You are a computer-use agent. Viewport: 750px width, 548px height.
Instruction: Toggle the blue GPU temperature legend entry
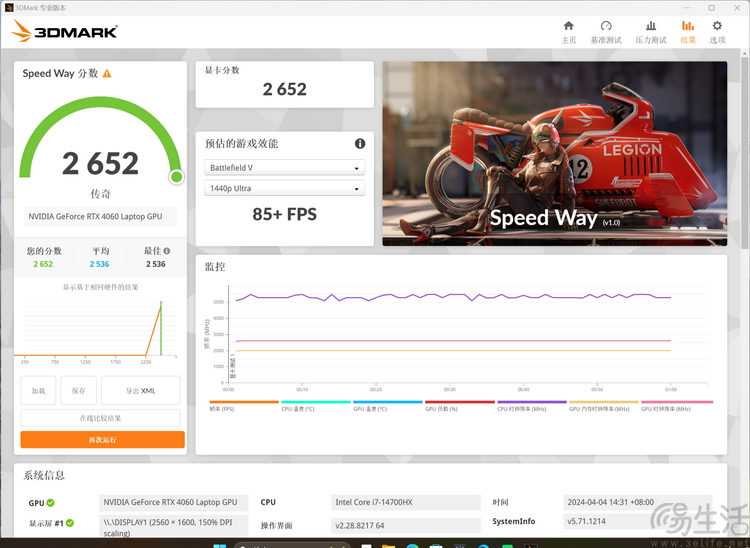click(387, 406)
